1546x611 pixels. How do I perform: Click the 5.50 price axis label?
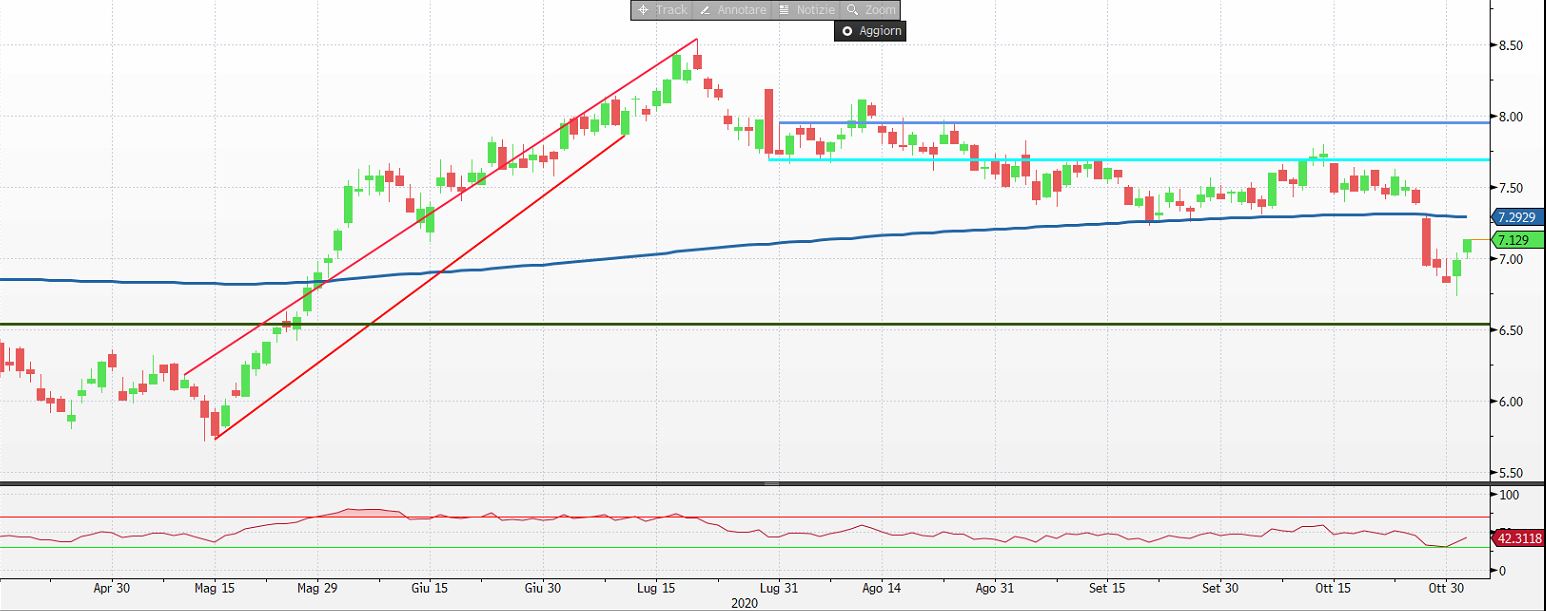pos(1510,473)
